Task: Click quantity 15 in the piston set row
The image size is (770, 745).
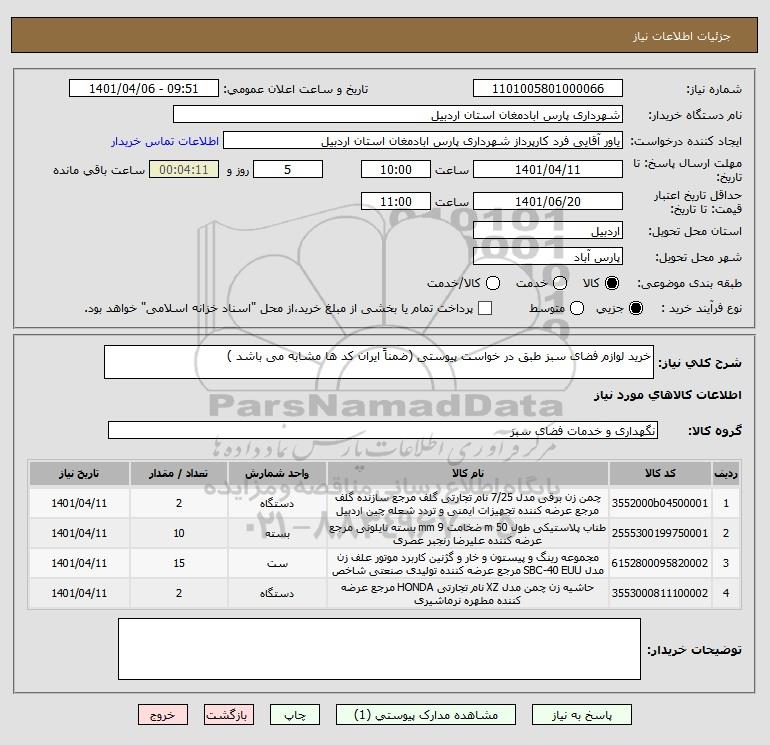Action: pos(179,563)
